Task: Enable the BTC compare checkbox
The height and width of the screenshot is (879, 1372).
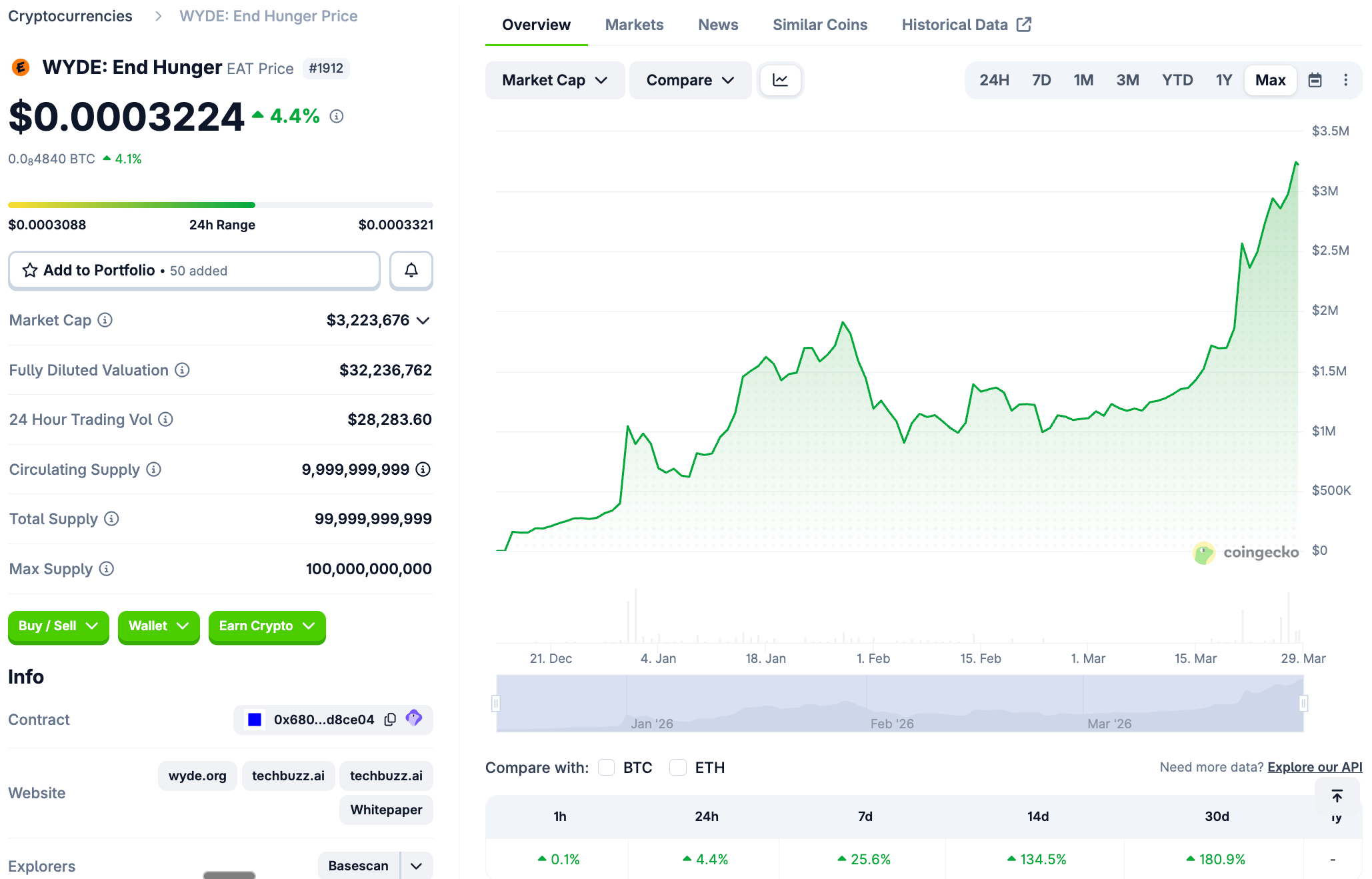Action: tap(606, 768)
